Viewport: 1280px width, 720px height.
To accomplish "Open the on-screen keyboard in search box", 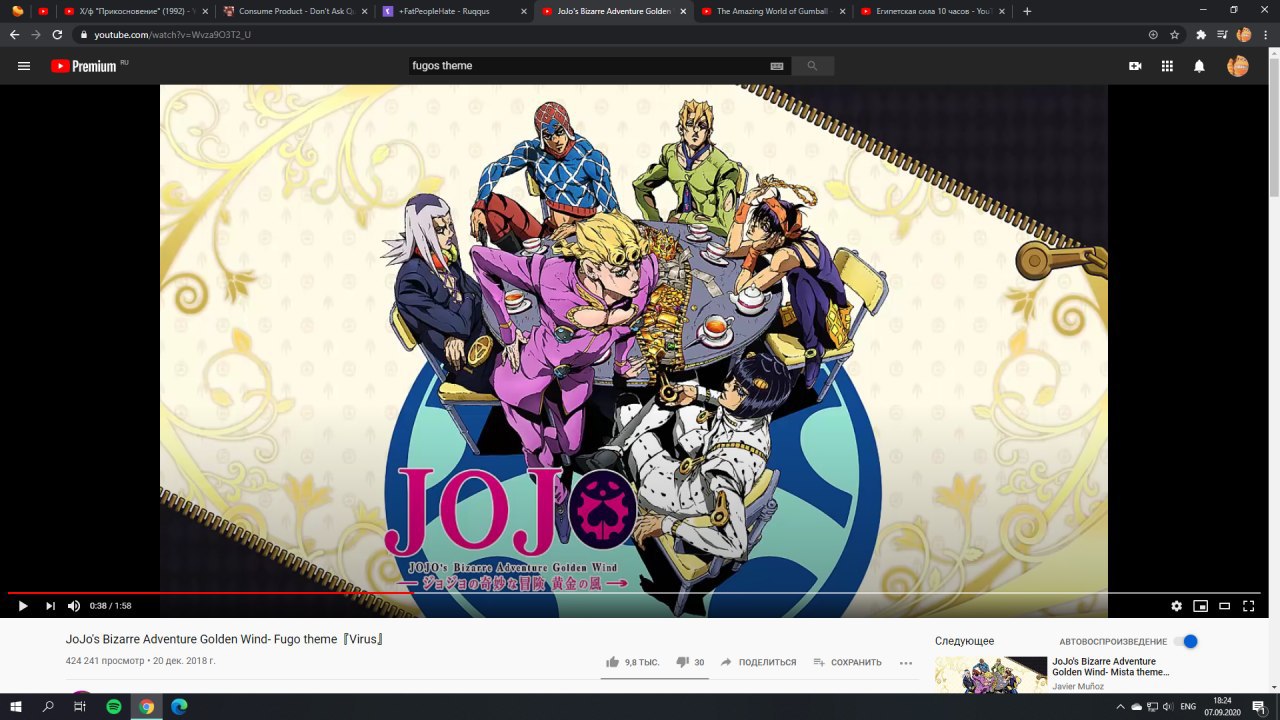I will coord(777,66).
